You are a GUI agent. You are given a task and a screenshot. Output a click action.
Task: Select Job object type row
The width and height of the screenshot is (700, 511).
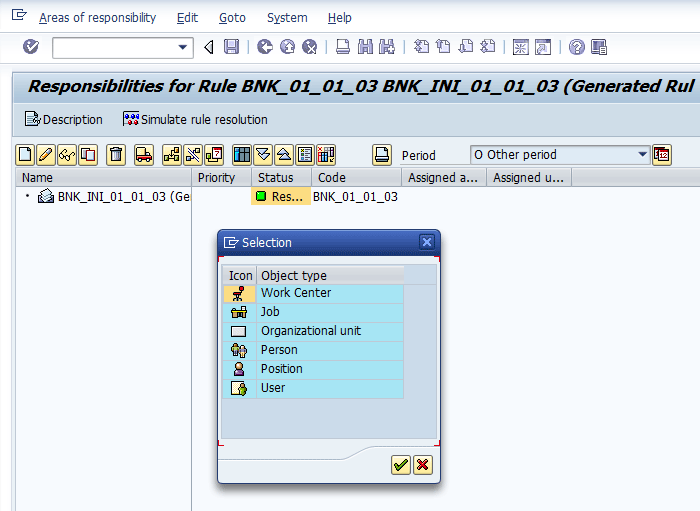(x=313, y=312)
